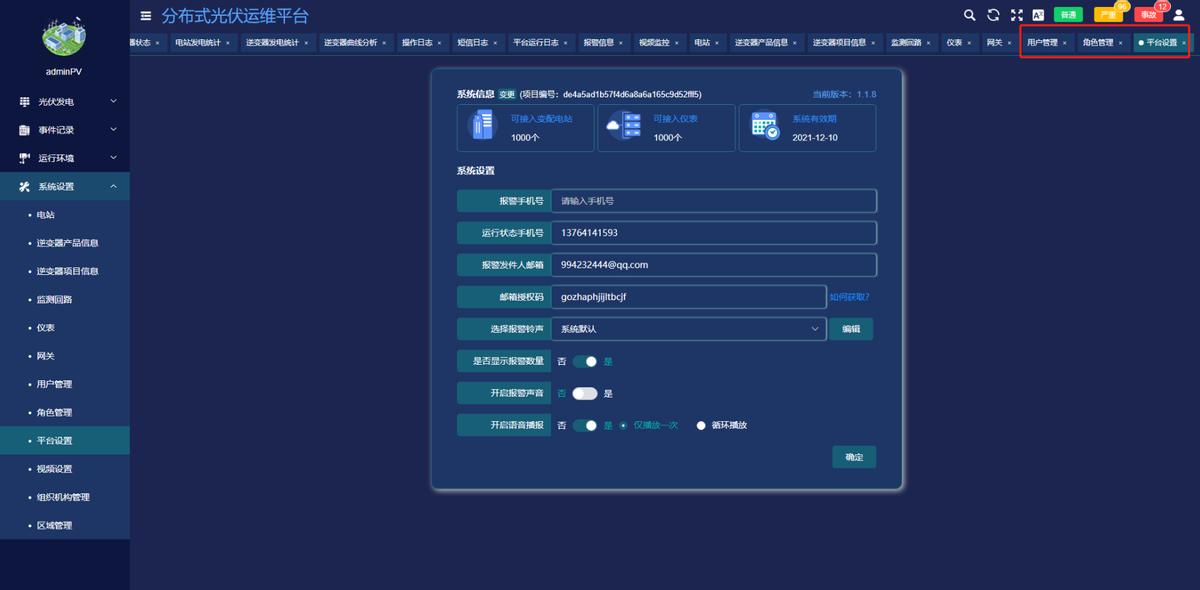Close the 视频监控 tab
The height and width of the screenshot is (590, 1200).
(x=676, y=43)
